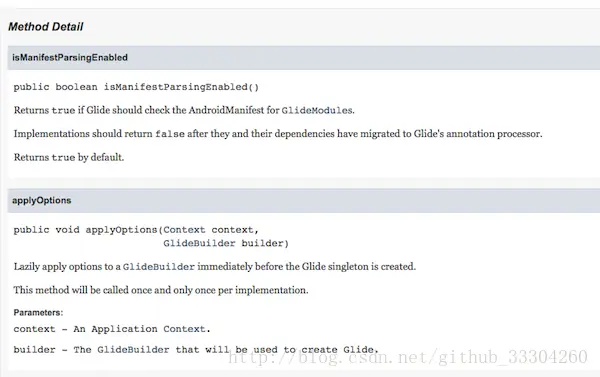The width and height of the screenshot is (600, 377).
Task: Open Context type in applyOptions signature
Action: [x=184, y=230]
